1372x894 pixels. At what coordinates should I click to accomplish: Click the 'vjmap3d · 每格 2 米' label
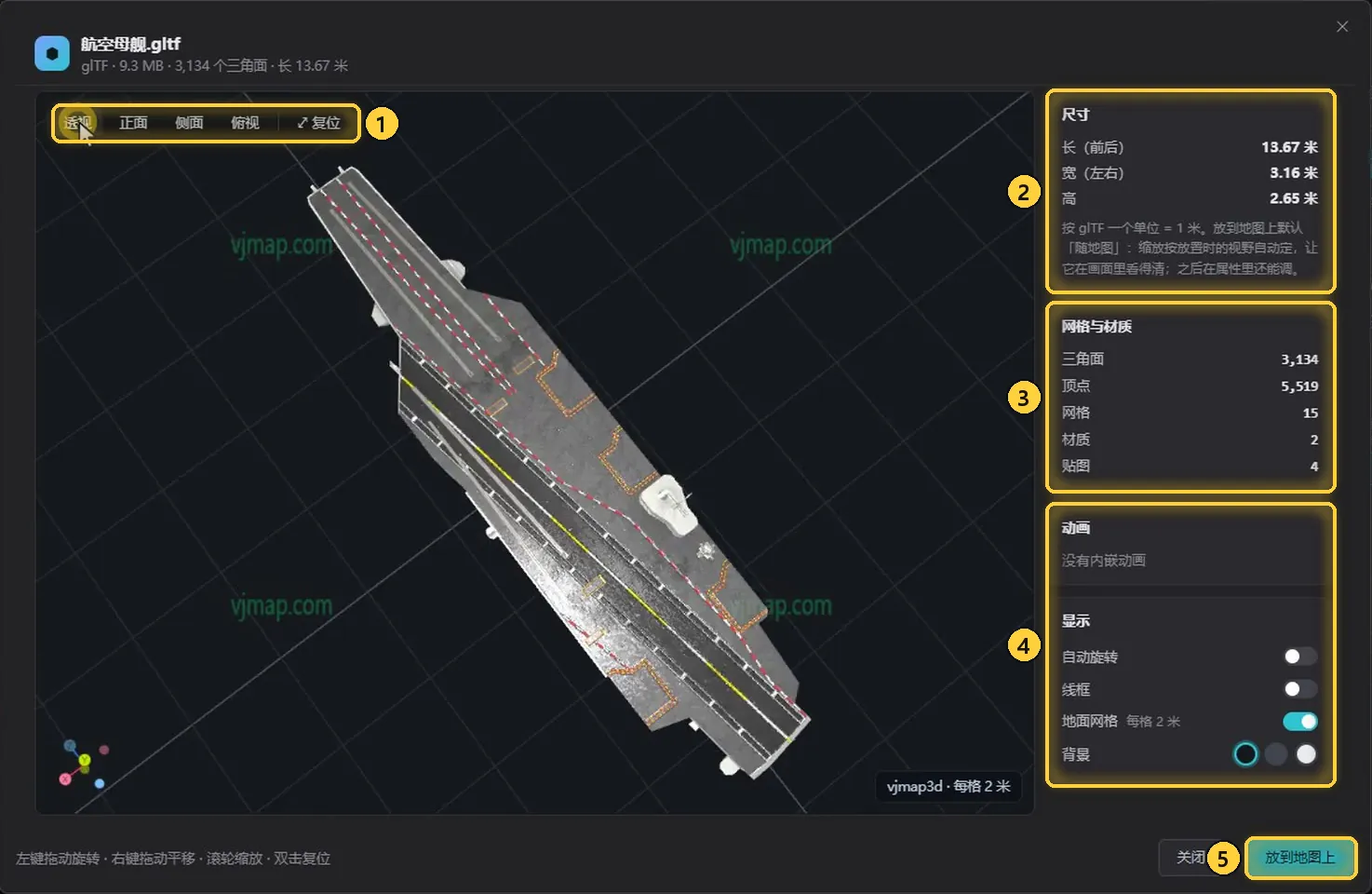pos(948,787)
